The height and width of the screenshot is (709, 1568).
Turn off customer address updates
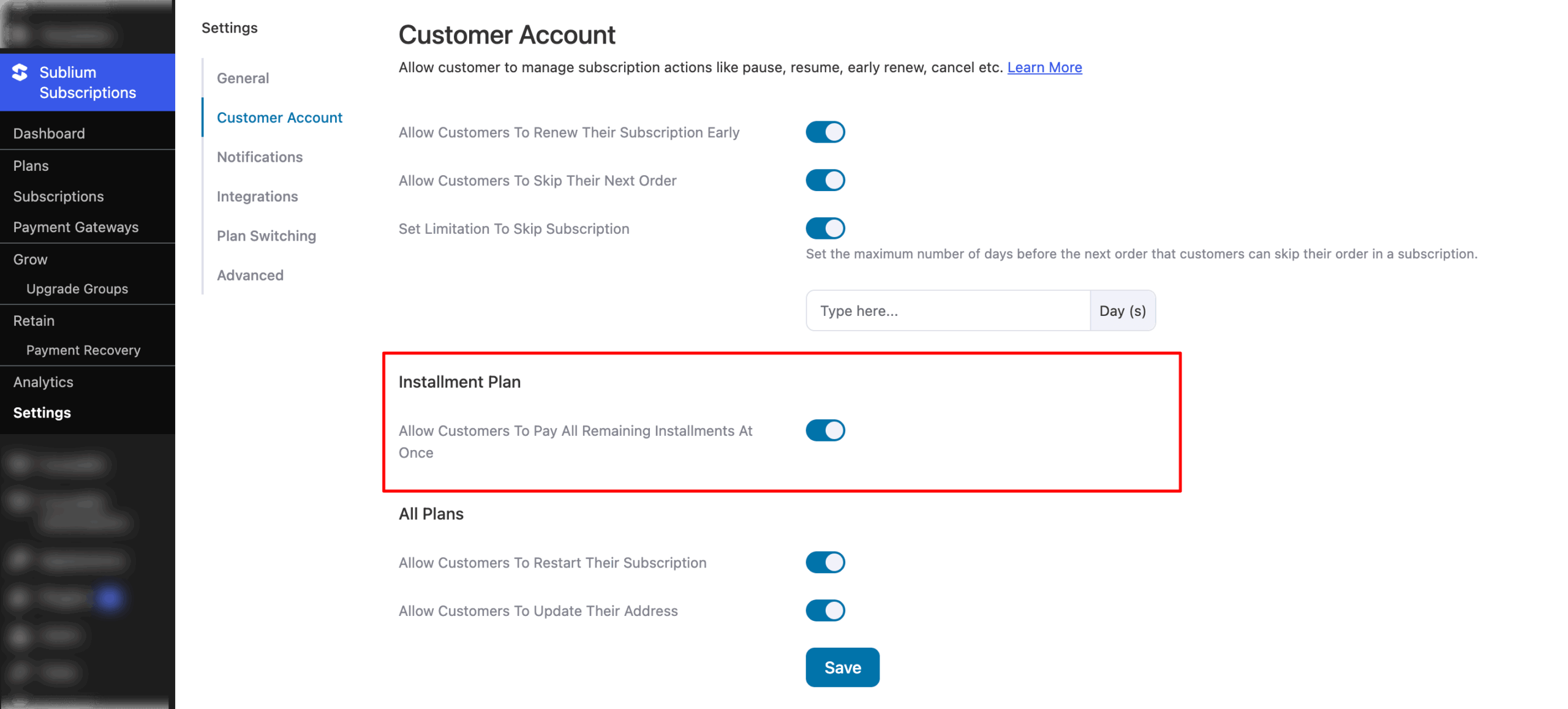pos(825,610)
